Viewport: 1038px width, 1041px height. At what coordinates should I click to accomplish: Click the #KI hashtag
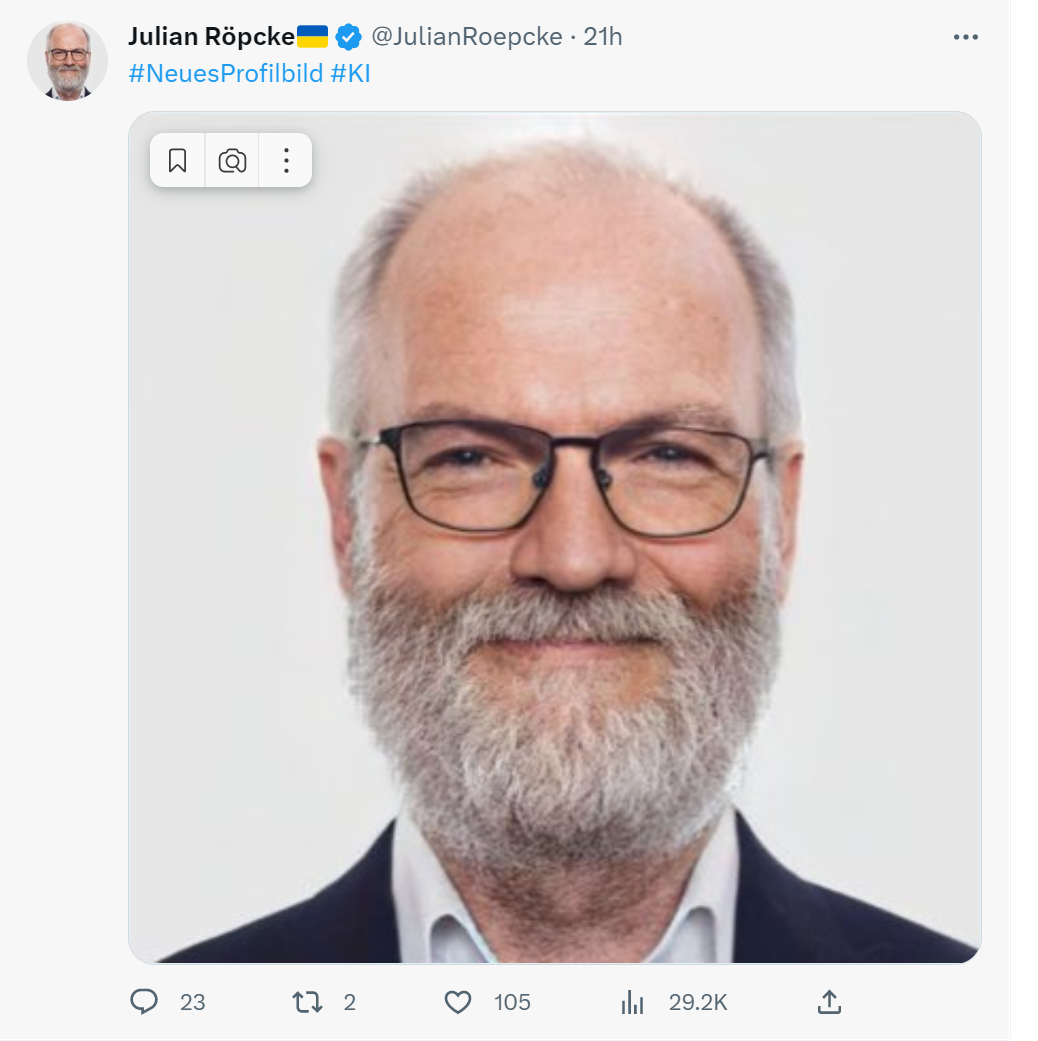(351, 73)
